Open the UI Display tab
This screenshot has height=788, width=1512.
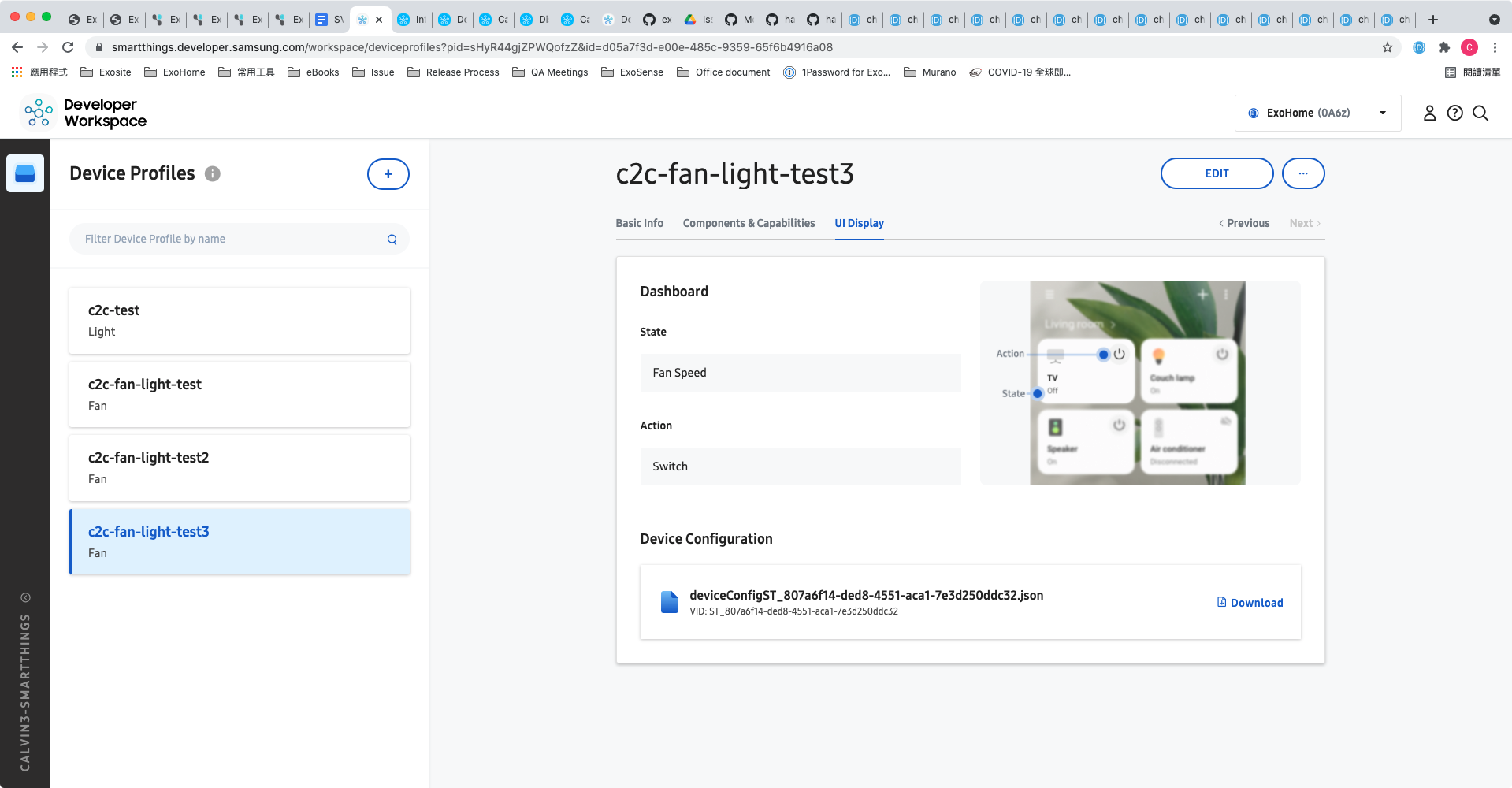click(859, 223)
